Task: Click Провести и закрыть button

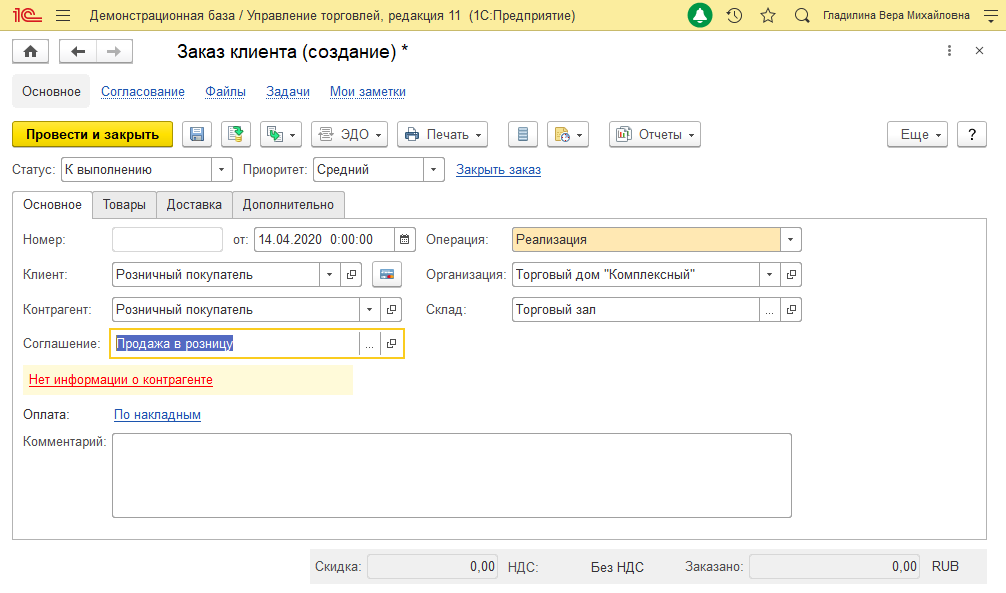Action: pos(92,134)
